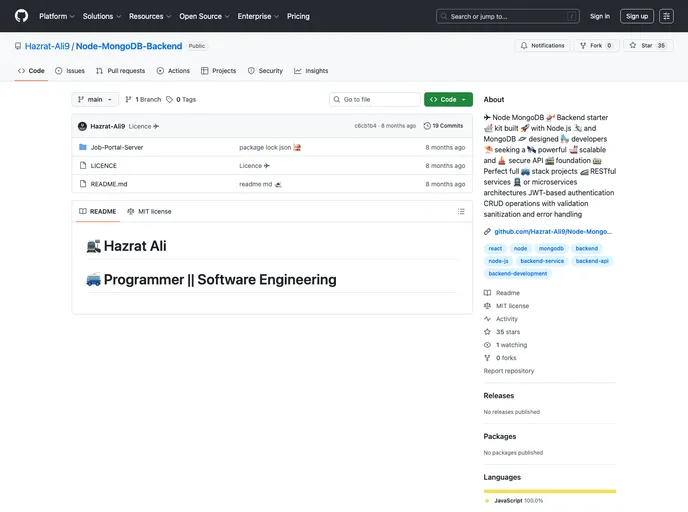Open the main branch selector dropdown
This screenshot has width=688, height=512.
point(95,100)
